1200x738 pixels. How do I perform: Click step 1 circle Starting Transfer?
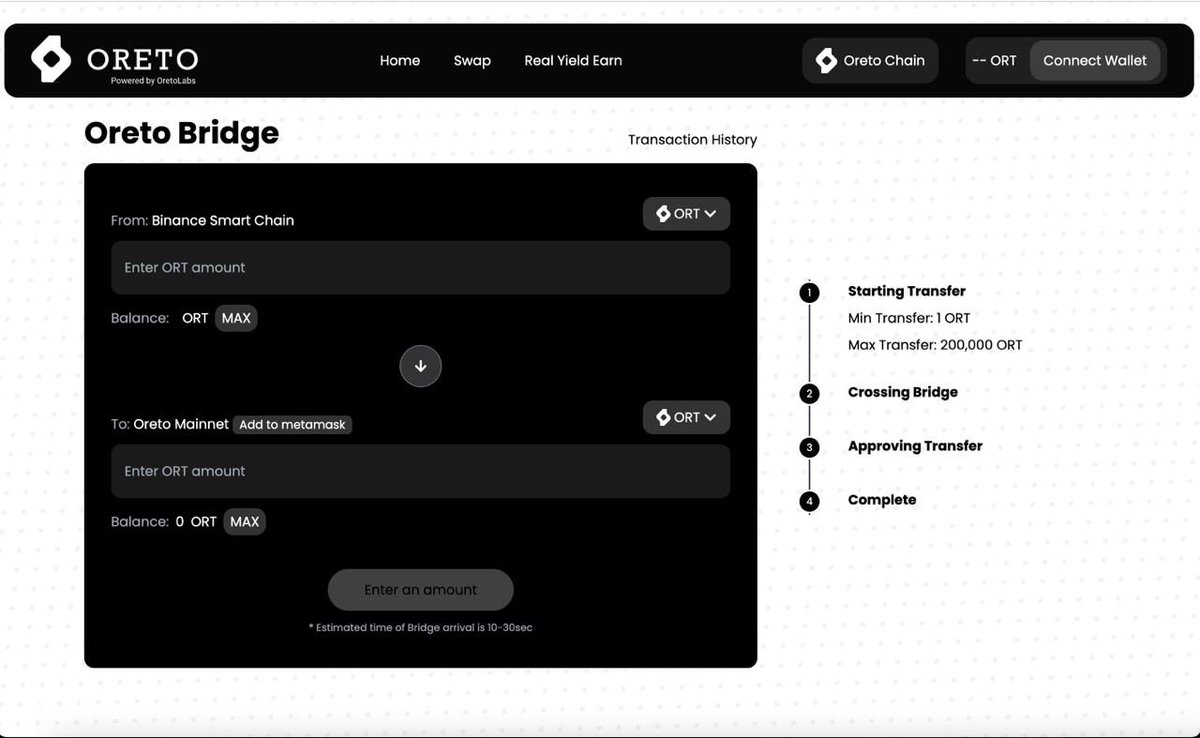[809, 293]
